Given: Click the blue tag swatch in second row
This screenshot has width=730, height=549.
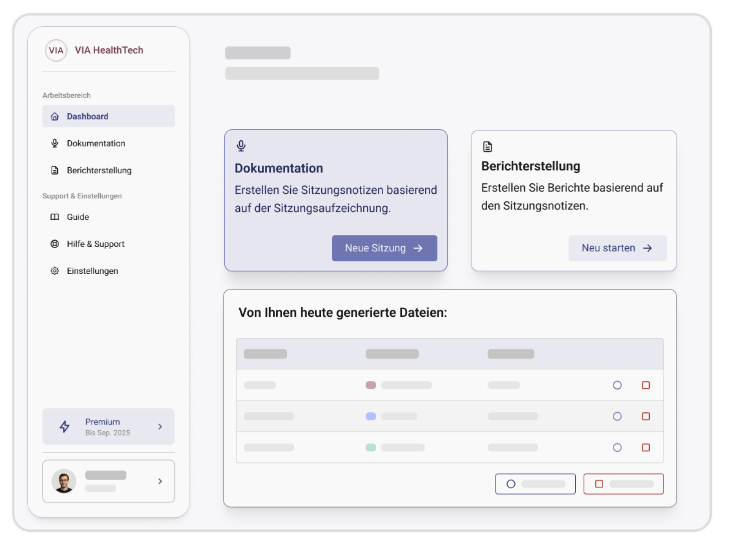Looking at the screenshot, I should coord(371,416).
